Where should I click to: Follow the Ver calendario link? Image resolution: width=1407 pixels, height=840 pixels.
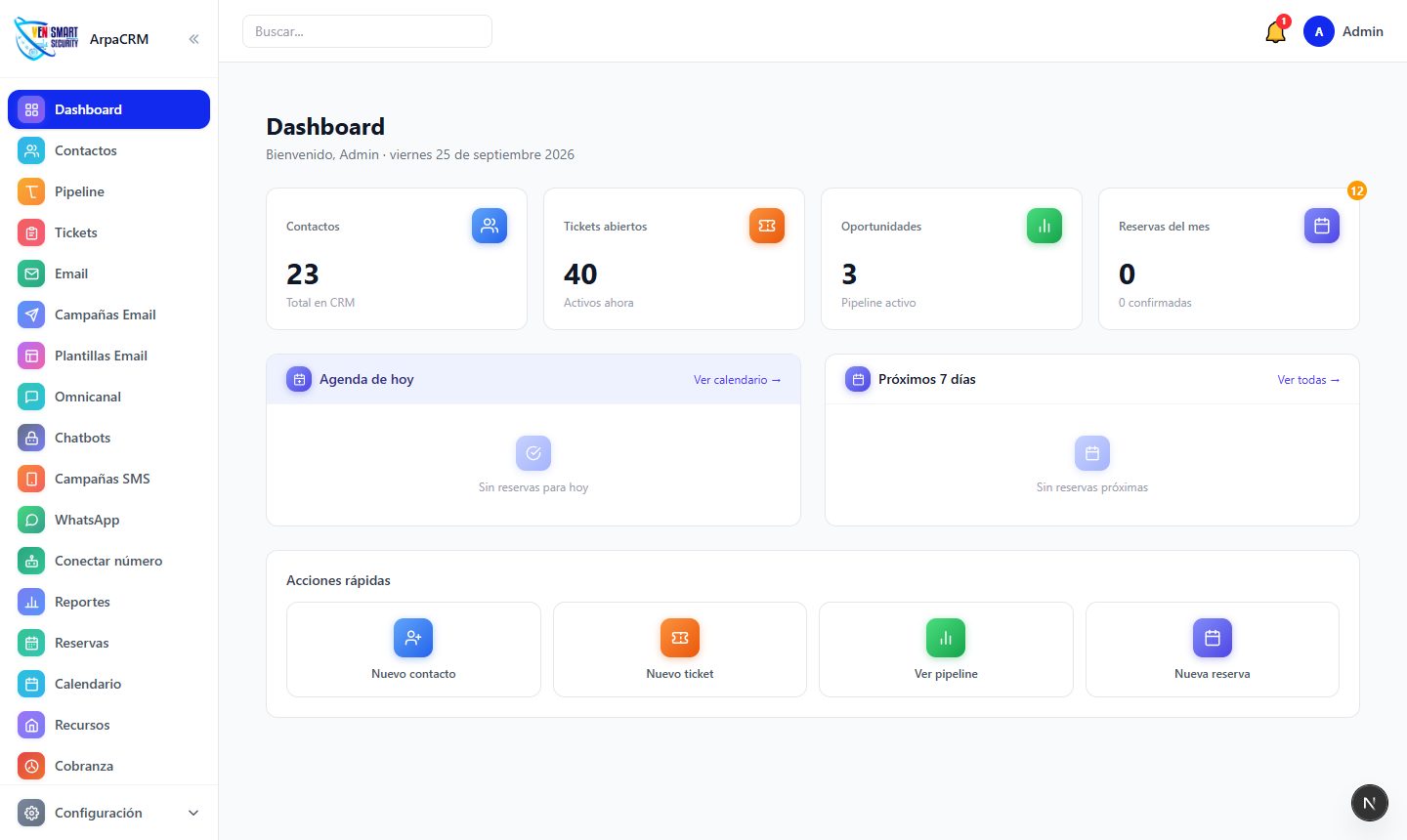[737, 380]
